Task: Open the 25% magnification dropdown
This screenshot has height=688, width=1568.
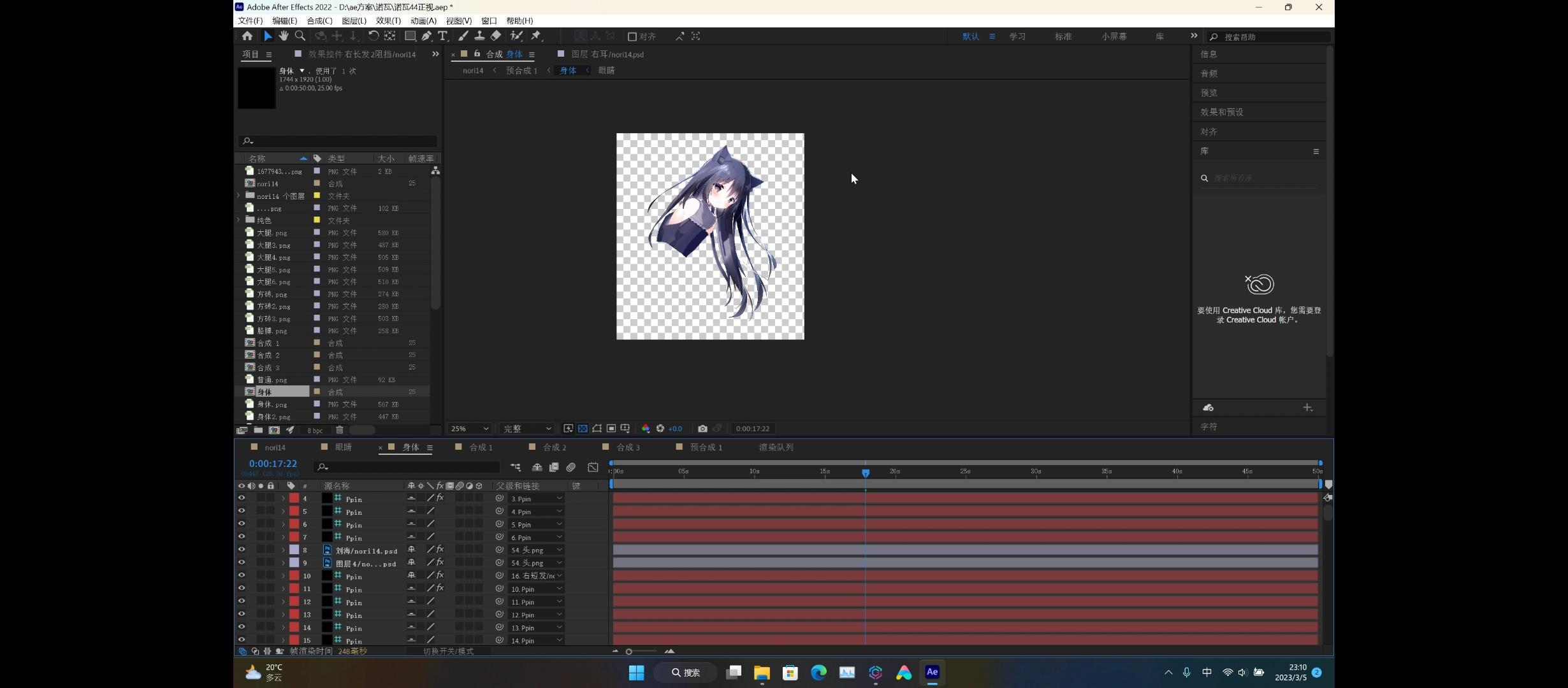Action: pos(470,429)
